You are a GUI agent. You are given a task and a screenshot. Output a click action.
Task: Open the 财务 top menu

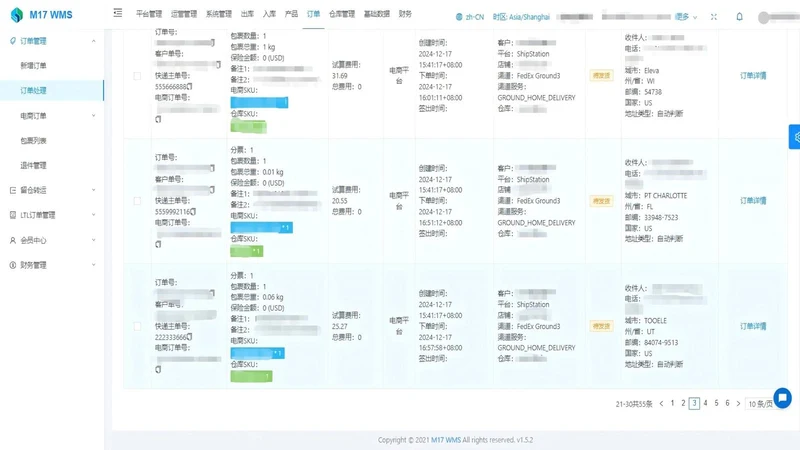405,14
